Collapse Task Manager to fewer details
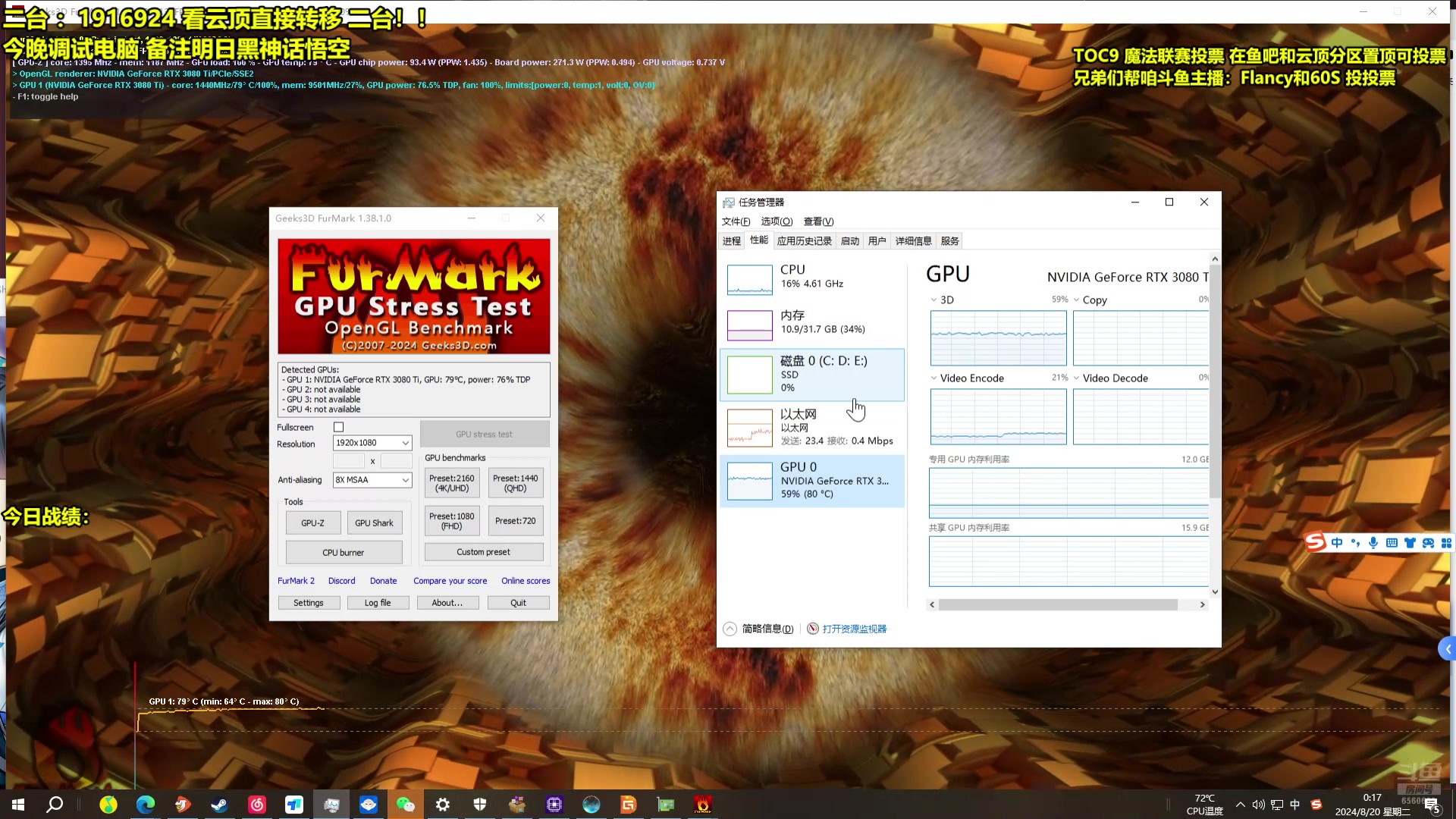This screenshot has width=1456, height=819. point(759,629)
